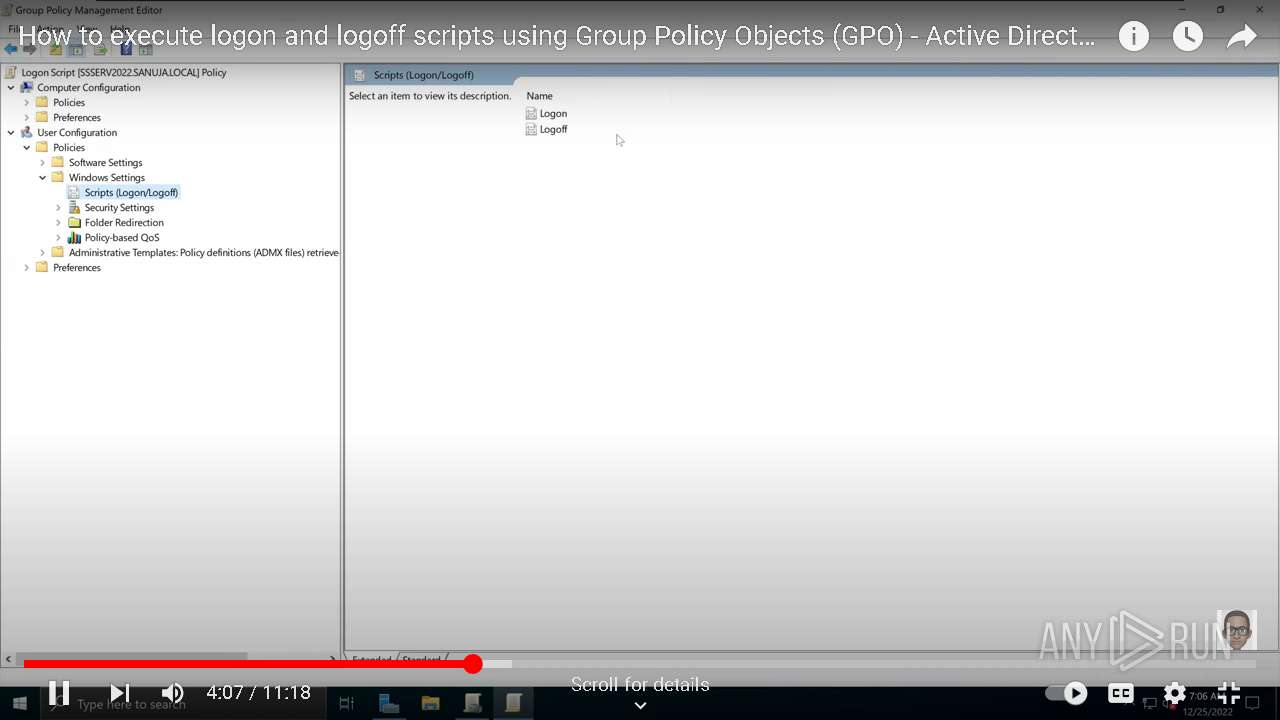Click the red progress bar scrubber
Image resolution: width=1280 pixels, height=720 pixels.
tap(473, 663)
